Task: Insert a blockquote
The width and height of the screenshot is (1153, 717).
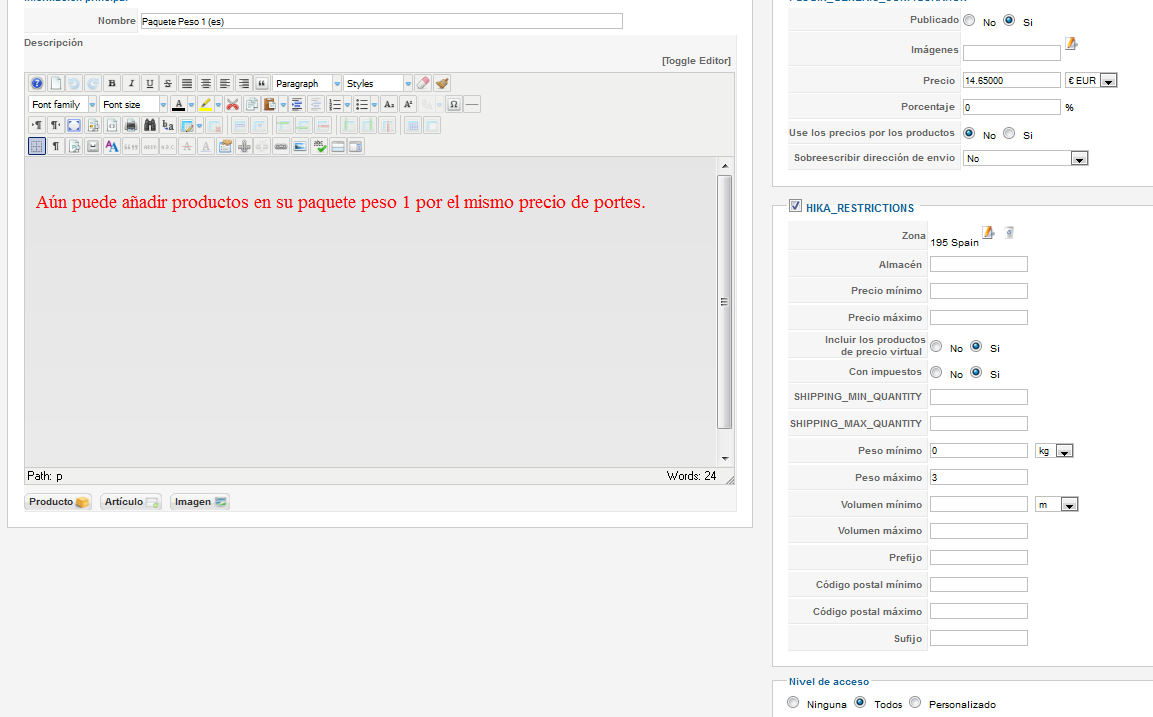Action: pos(262,83)
